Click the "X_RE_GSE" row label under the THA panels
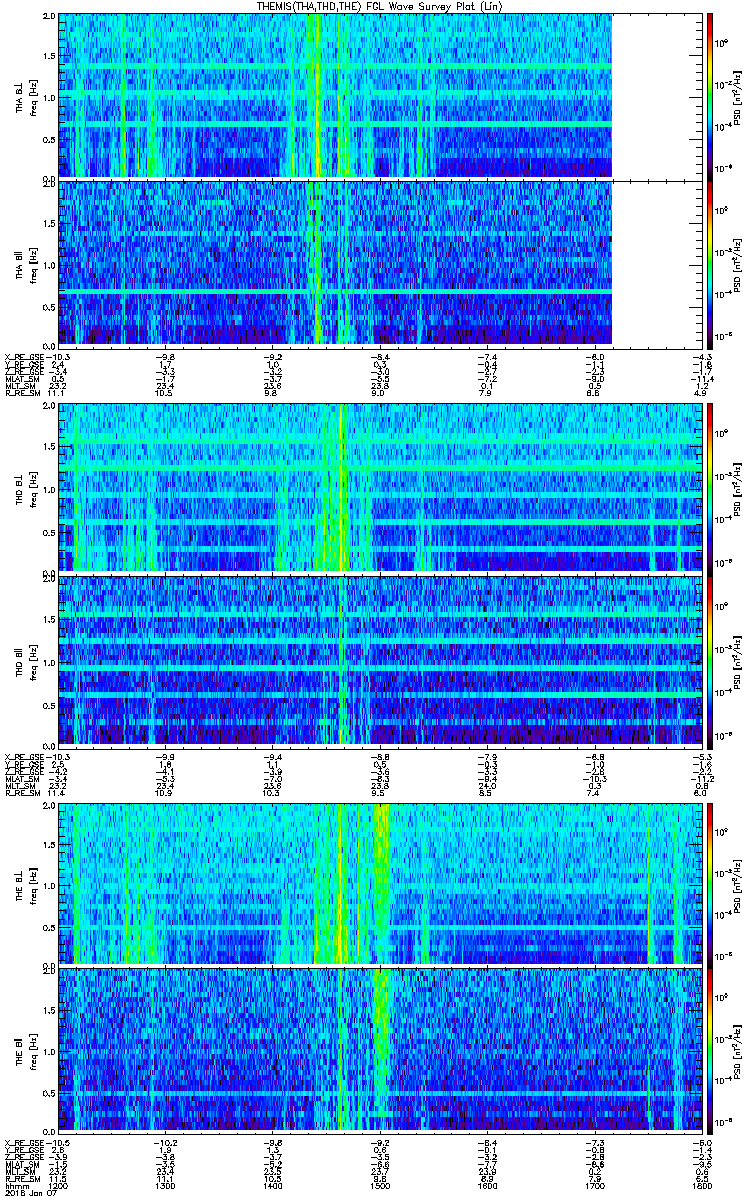Image resolution: width=750 pixels, height=1200 pixels. point(22,356)
